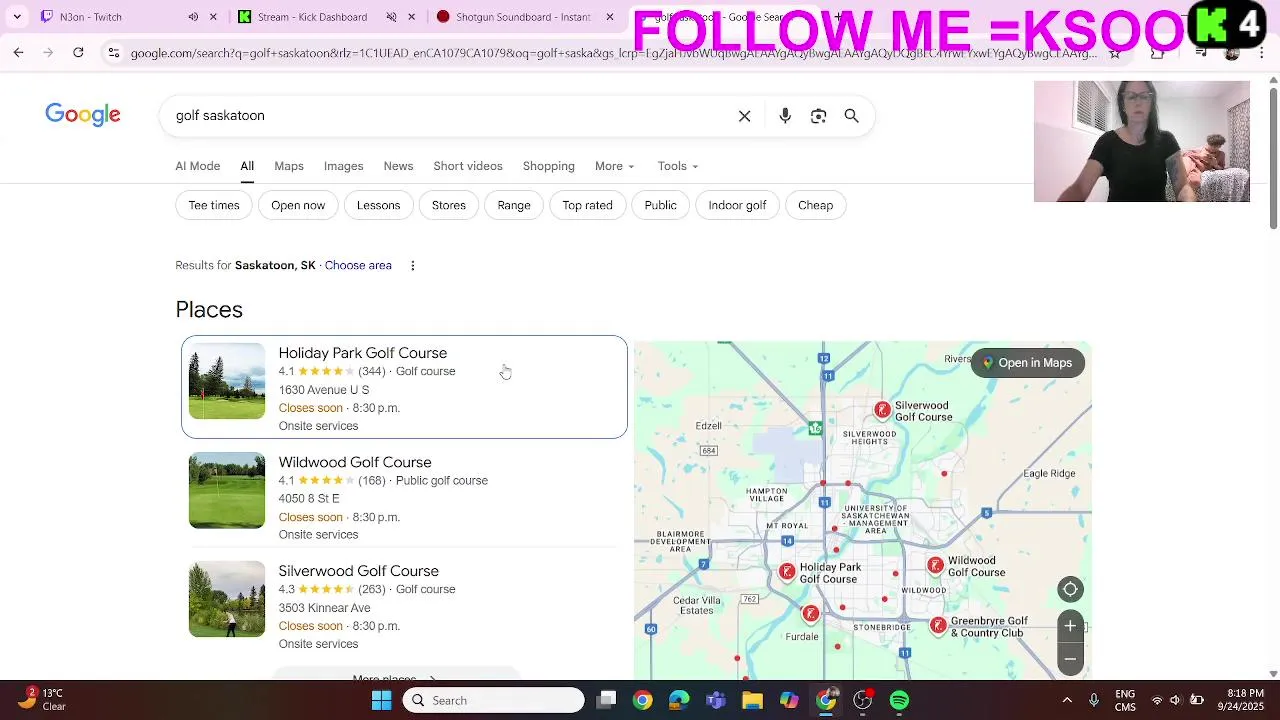The image size is (1280, 720).
Task: Toggle the Range filter chip
Action: (x=514, y=205)
